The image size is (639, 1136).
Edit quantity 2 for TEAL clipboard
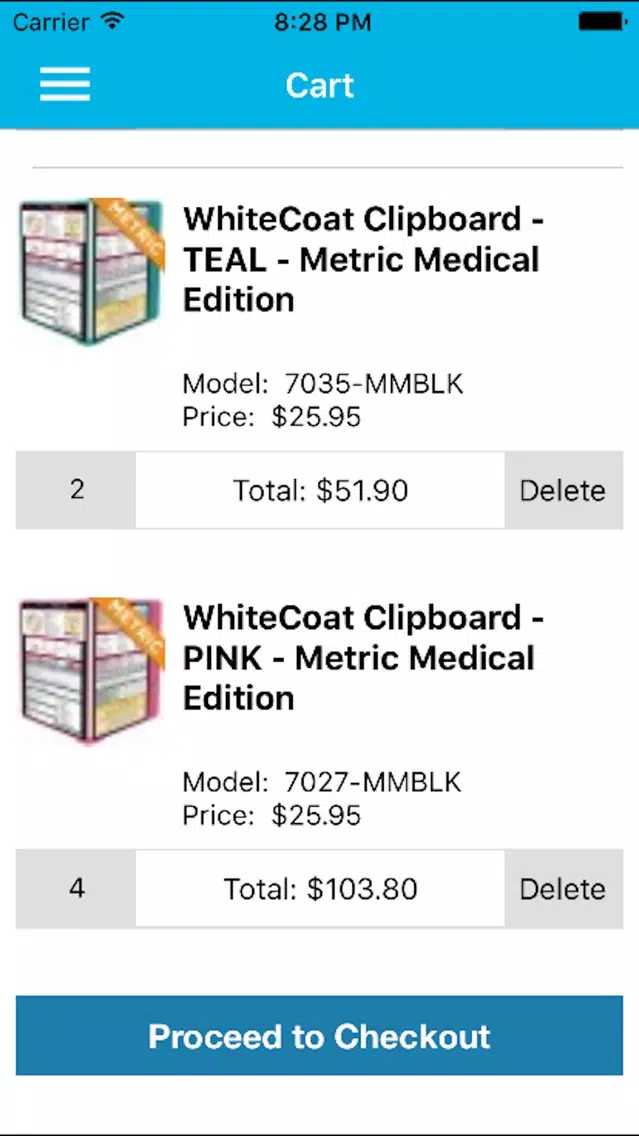click(x=77, y=490)
